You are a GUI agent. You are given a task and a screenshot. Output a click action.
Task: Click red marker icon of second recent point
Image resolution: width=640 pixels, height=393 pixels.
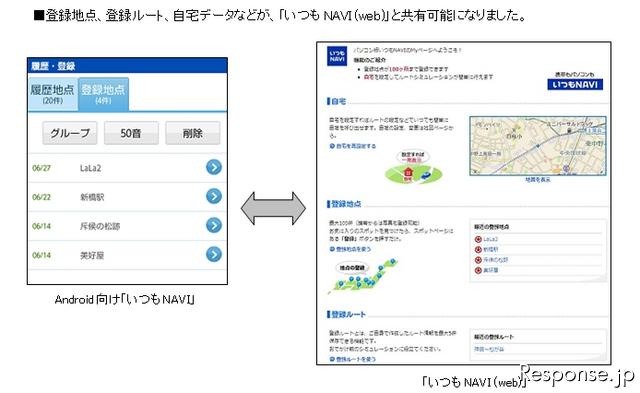pyautogui.click(x=478, y=250)
